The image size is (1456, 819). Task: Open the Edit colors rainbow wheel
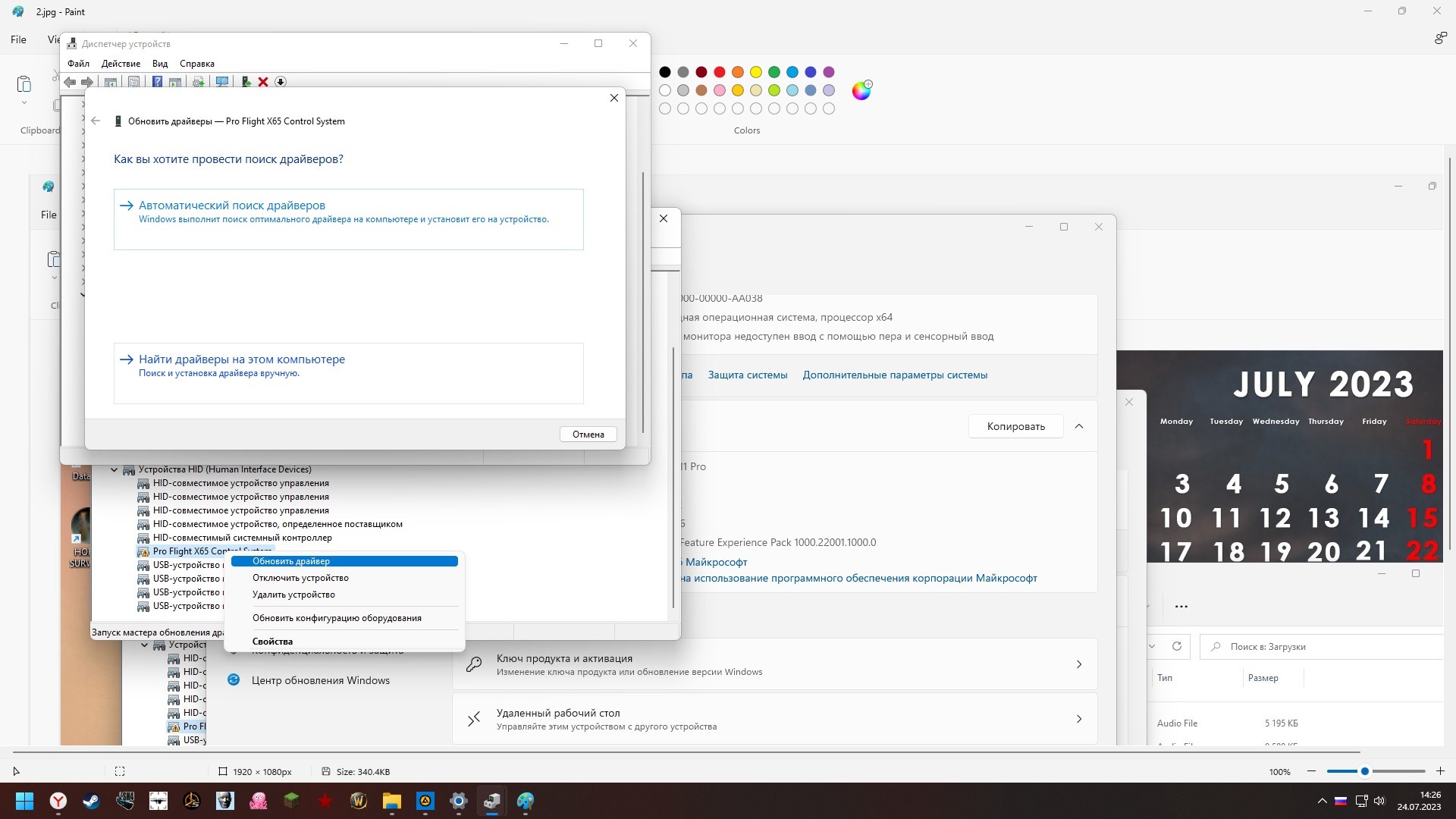click(x=861, y=91)
